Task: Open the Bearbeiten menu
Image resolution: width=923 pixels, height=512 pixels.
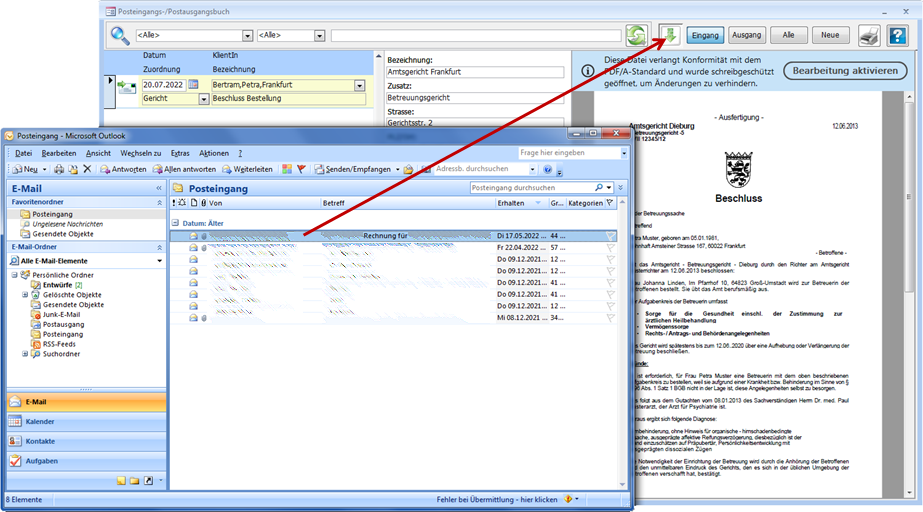Action: click(x=59, y=153)
